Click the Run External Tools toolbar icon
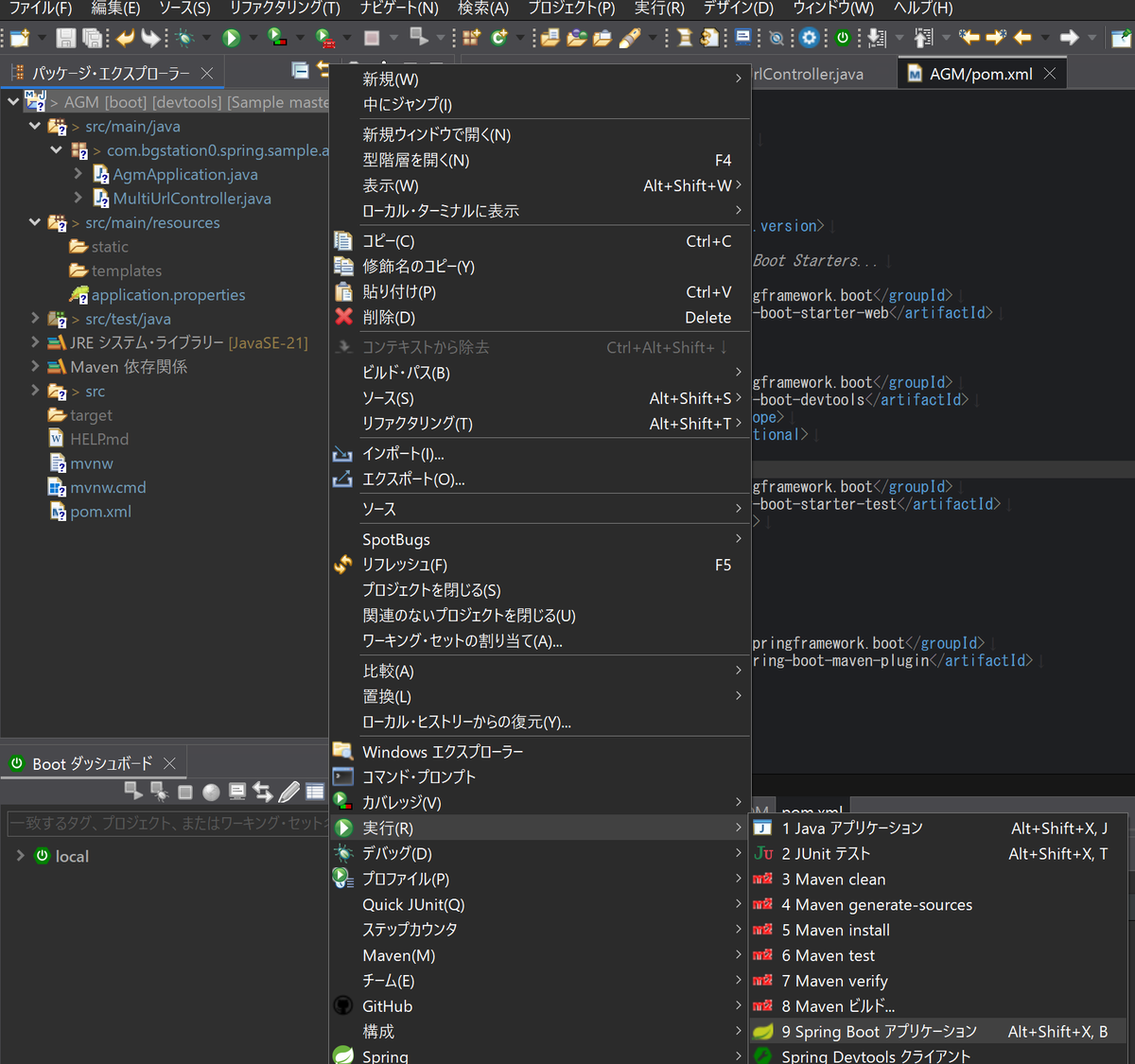 tap(324, 38)
